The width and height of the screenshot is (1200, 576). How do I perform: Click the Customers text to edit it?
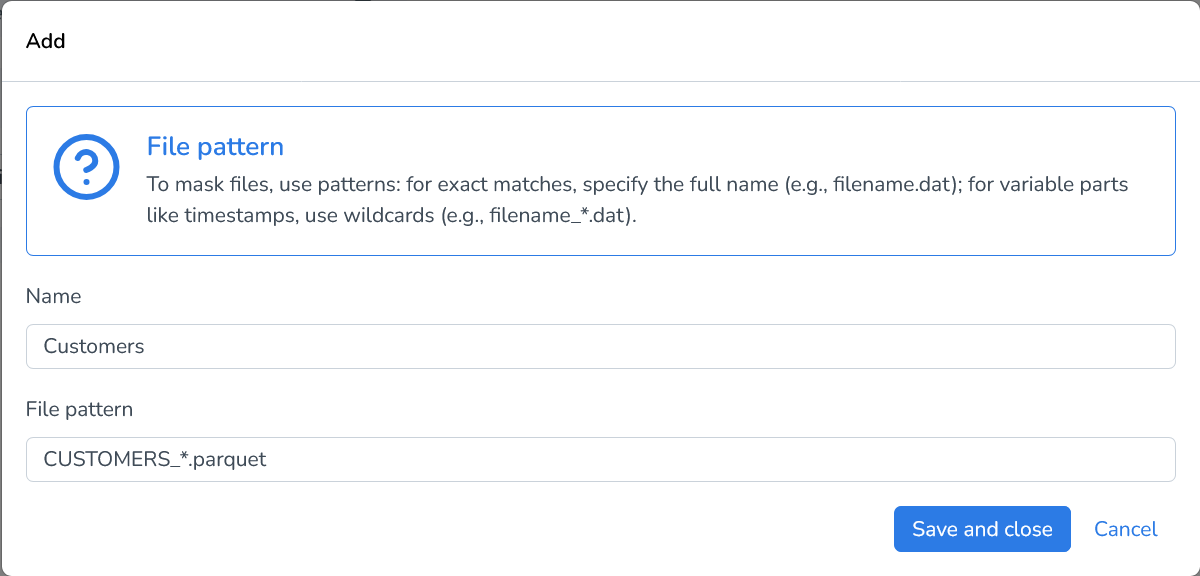coord(93,346)
